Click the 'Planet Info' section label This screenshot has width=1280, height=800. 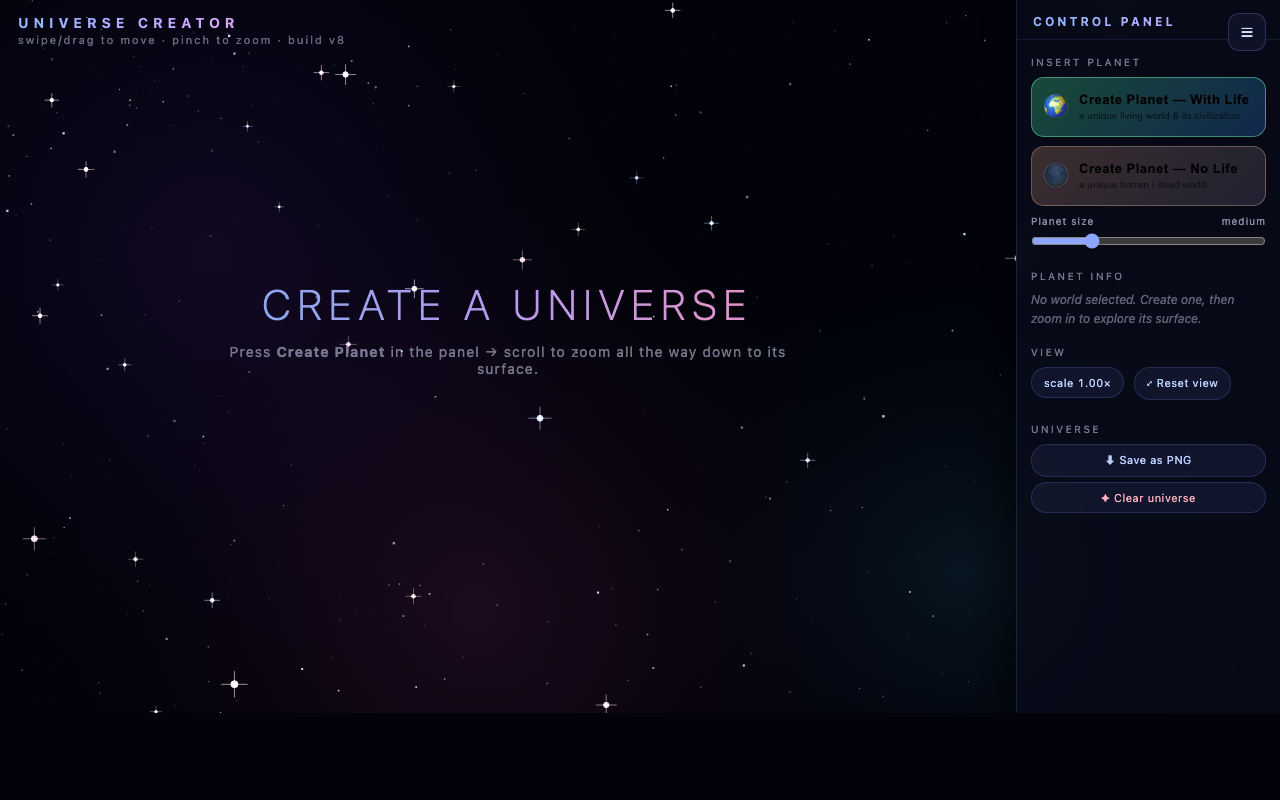pyautogui.click(x=1077, y=276)
